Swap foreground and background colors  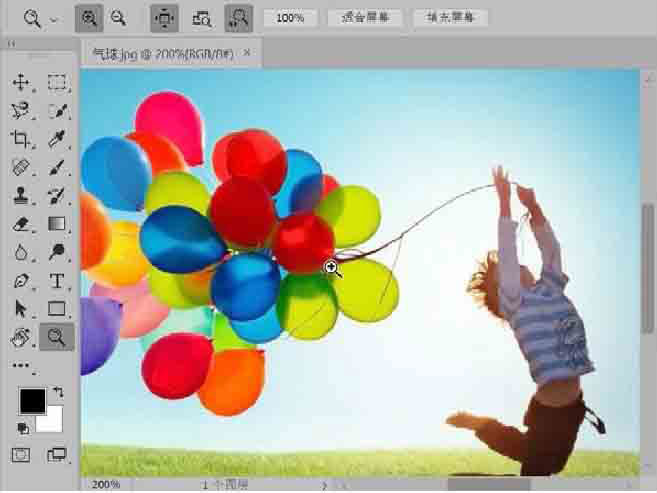(58, 392)
